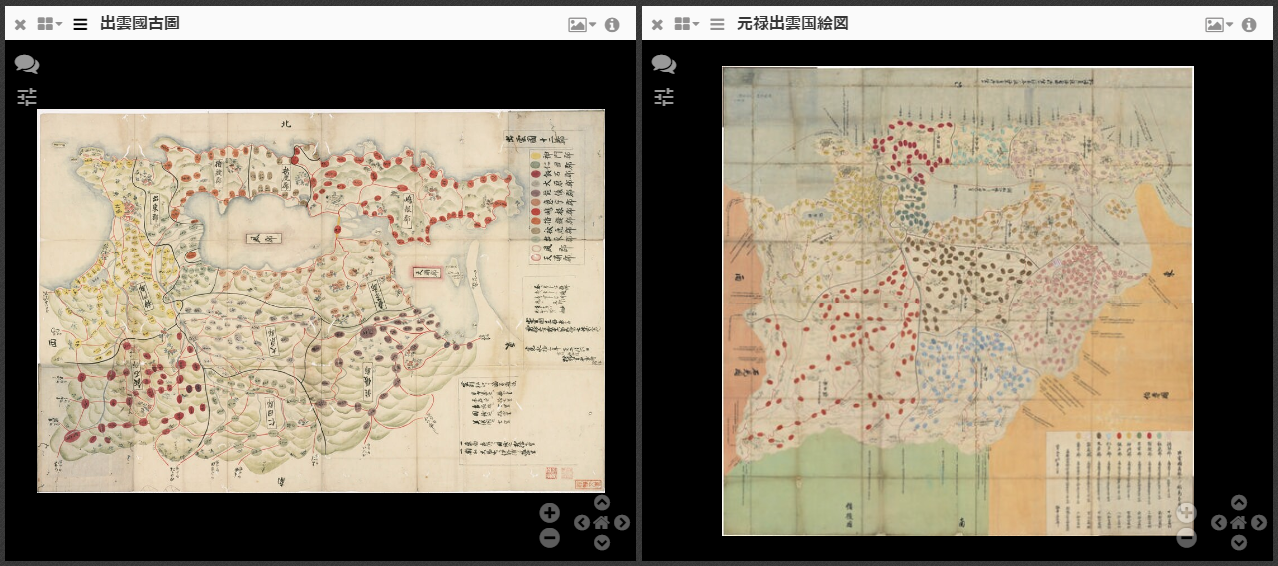Pan right in 元禄出雲国絵図 window
Image resolution: width=1278 pixels, height=566 pixels.
(1259, 522)
